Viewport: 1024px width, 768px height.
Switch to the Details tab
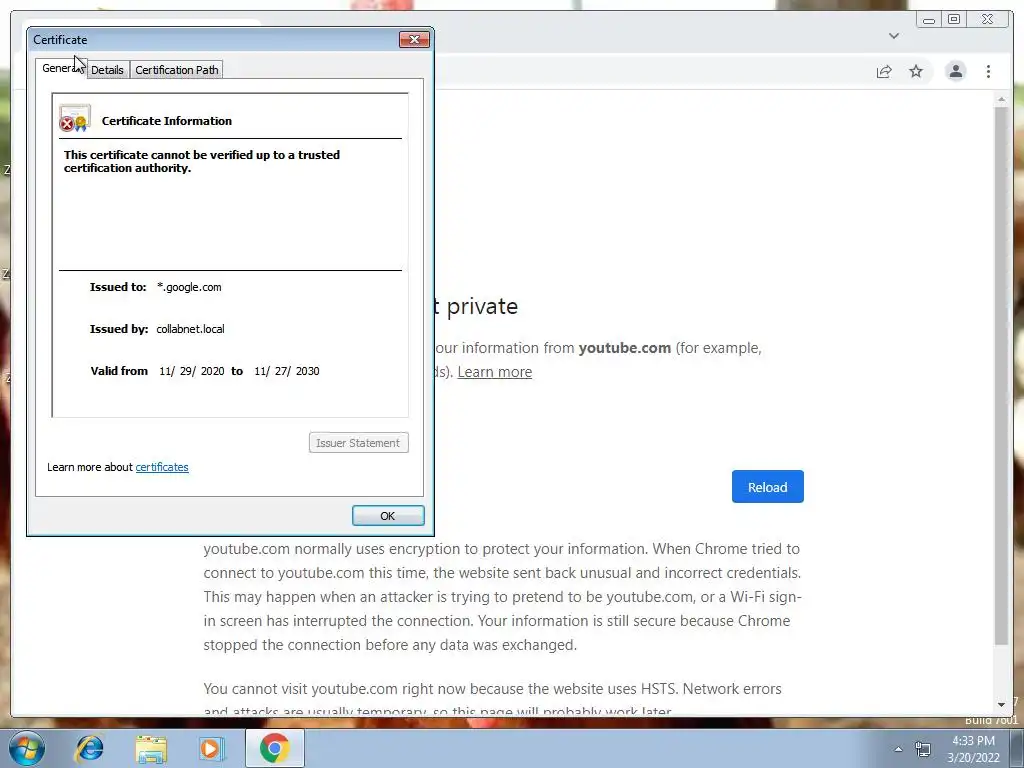pyautogui.click(x=107, y=70)
